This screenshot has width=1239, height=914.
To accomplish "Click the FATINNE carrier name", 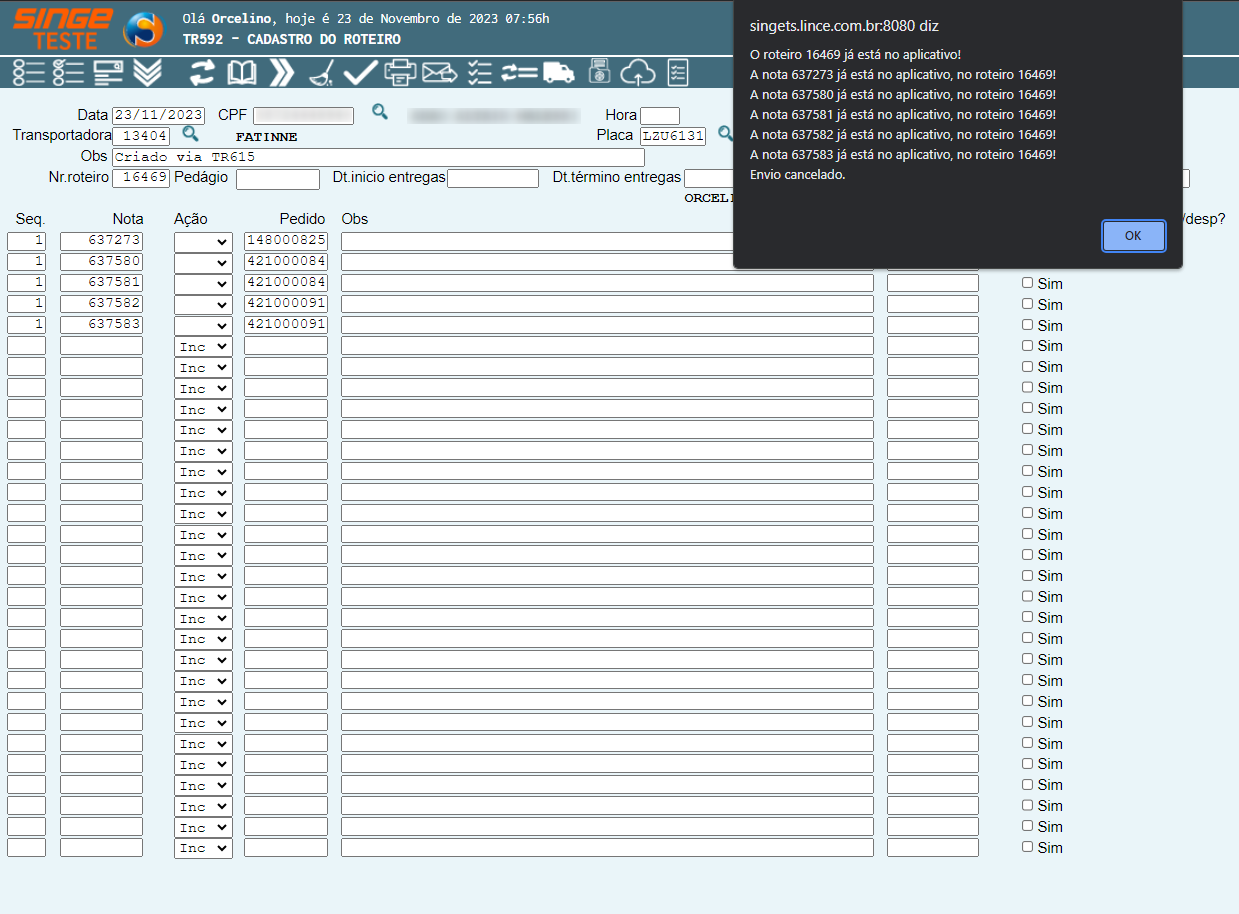I will pos(267,137).
